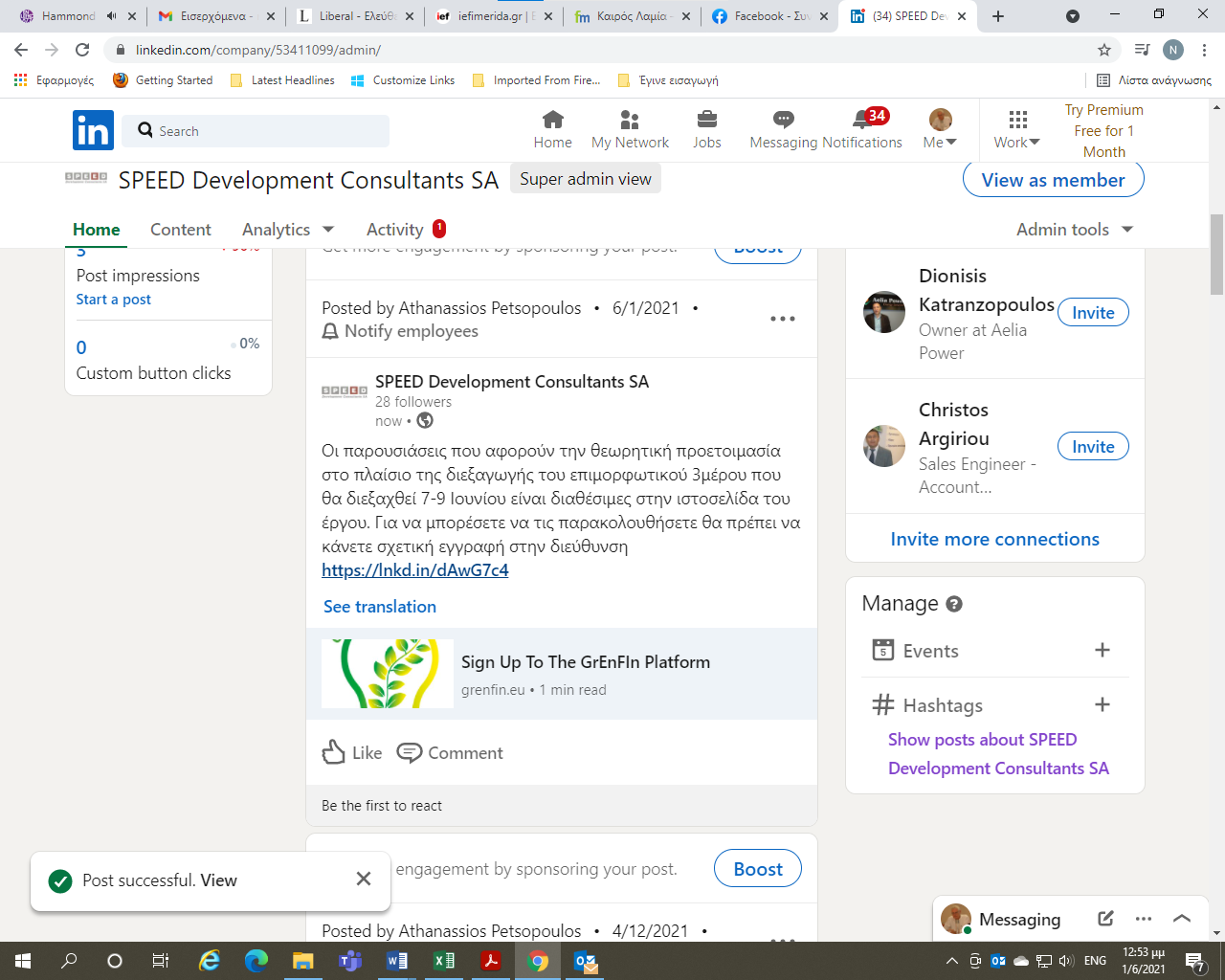The width and height of the screenshot is (1225, 980).
Task: Focus the LinkedIn Search field
Action: [x=256, y=131]
